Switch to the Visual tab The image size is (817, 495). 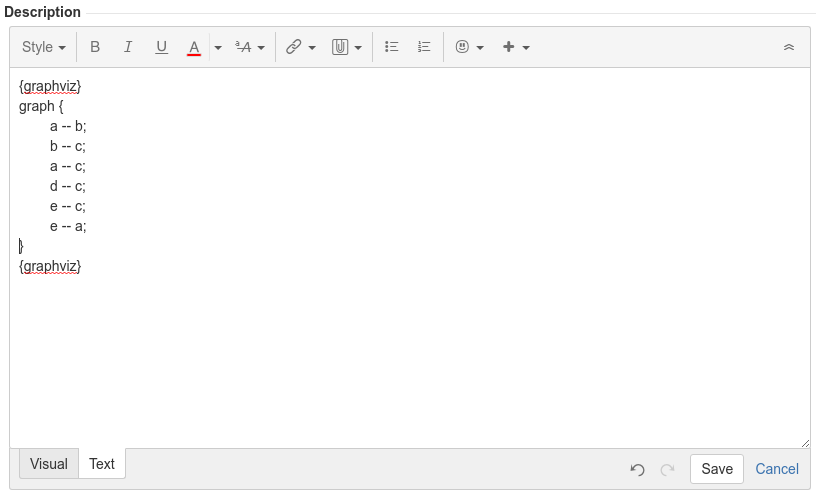[x=49, y=464]
